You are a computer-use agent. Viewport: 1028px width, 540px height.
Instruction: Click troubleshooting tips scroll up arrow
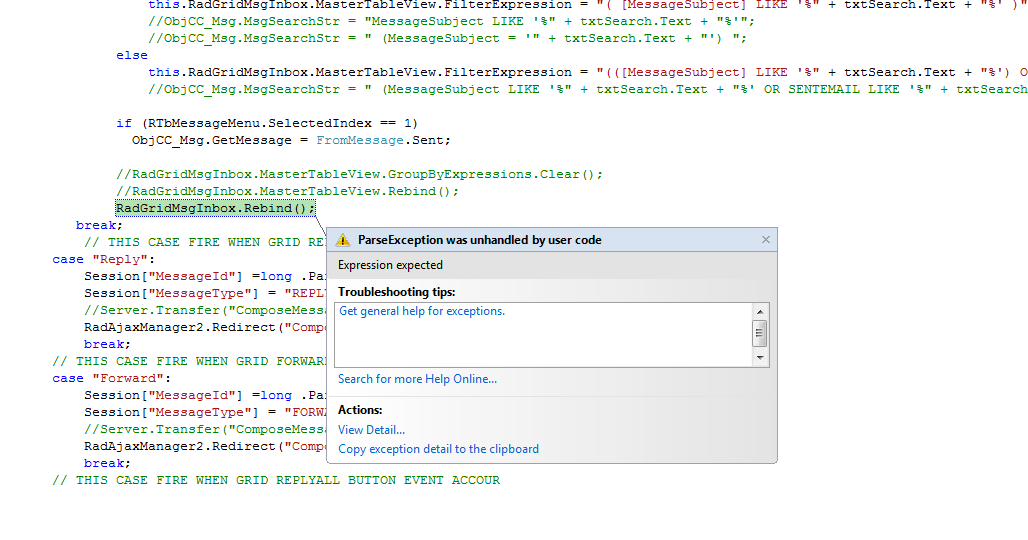point(760,312)
